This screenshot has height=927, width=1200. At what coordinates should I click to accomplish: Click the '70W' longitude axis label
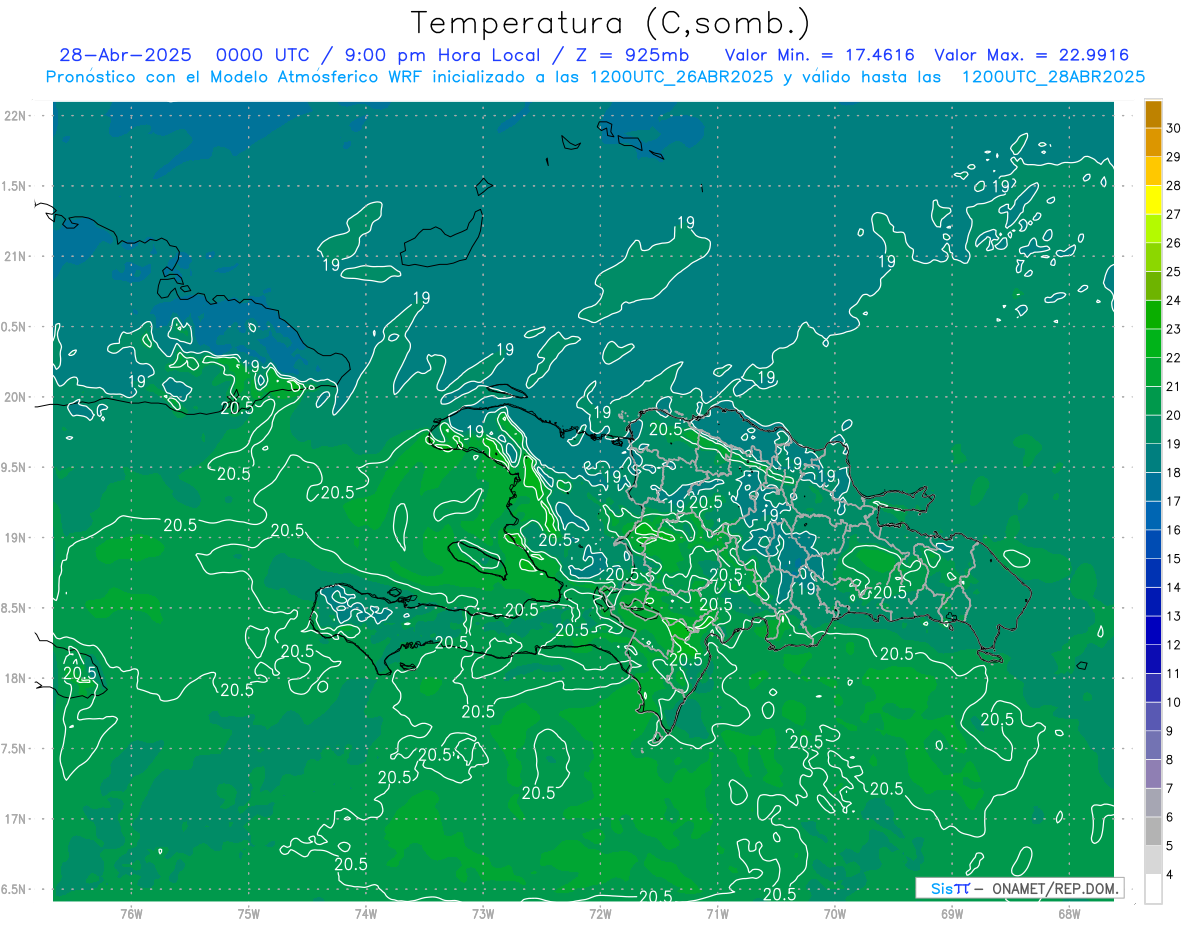tap(835, 913)
